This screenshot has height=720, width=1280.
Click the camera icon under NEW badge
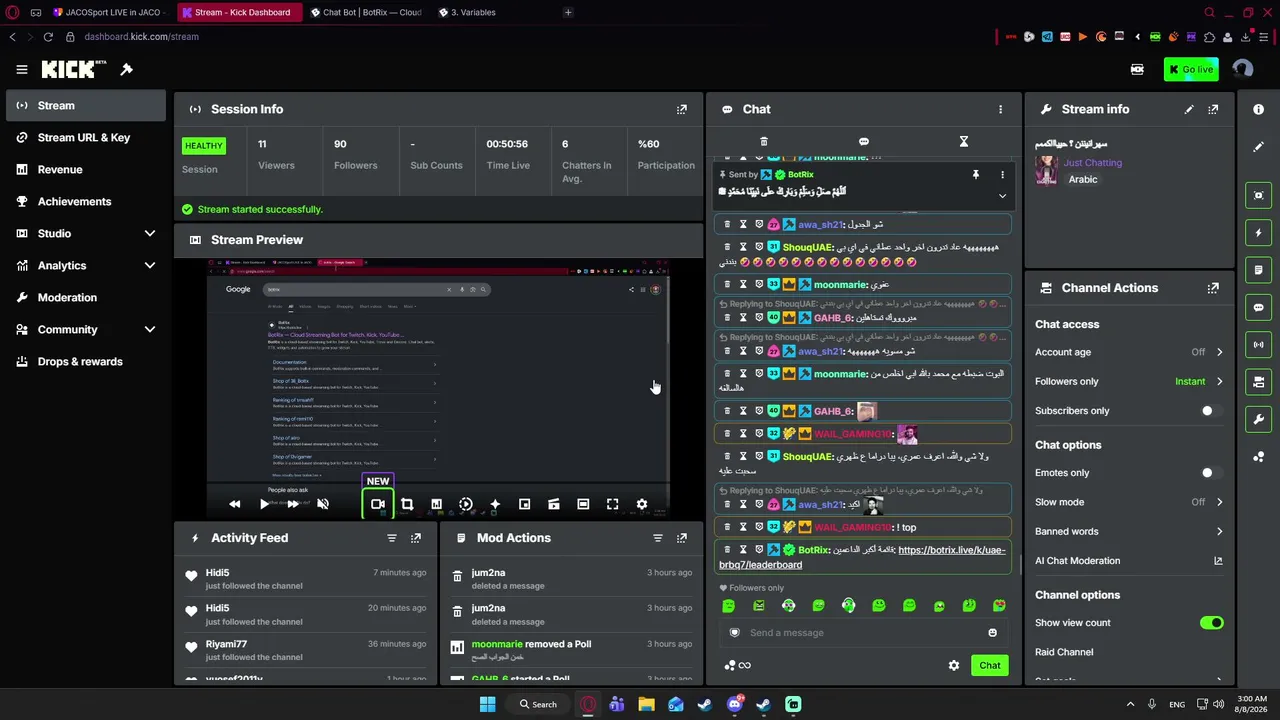tap(378, 504)
